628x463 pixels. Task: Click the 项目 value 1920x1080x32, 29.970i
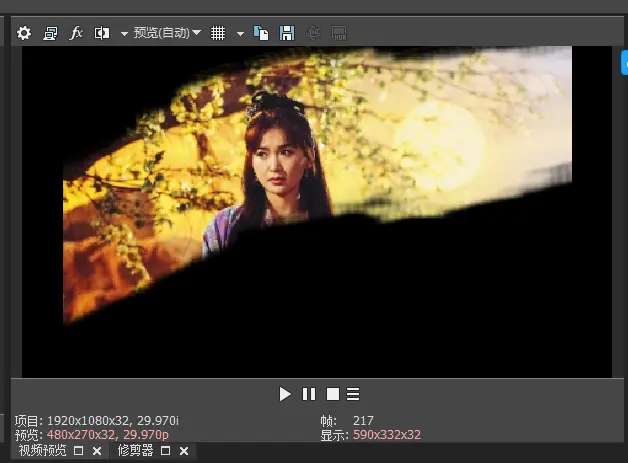[113, 421]
